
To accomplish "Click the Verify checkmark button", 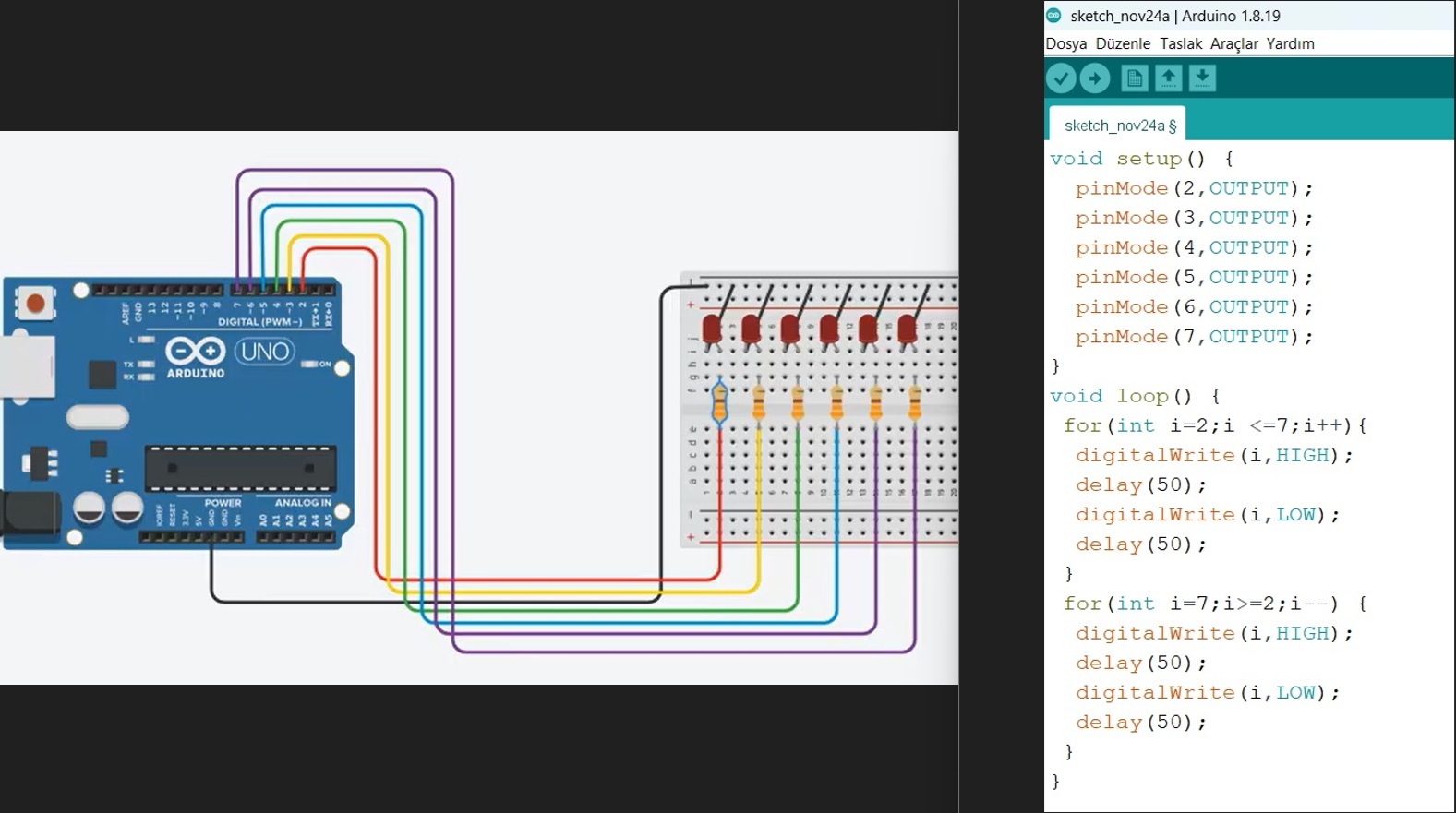I will coord(1061,78).
